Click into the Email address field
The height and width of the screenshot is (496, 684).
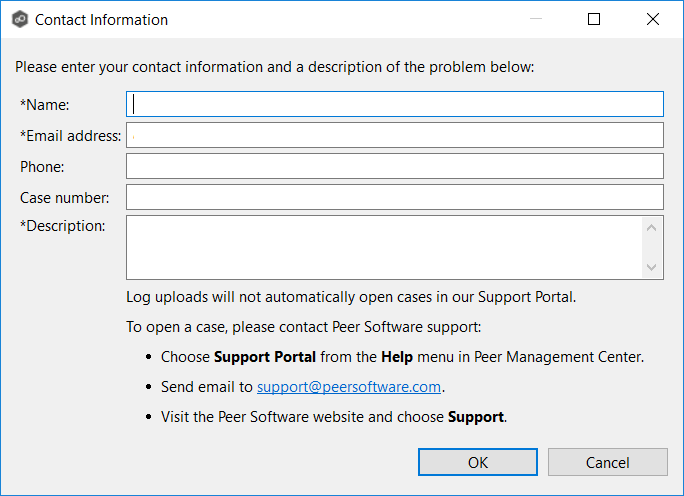[394, 135]
